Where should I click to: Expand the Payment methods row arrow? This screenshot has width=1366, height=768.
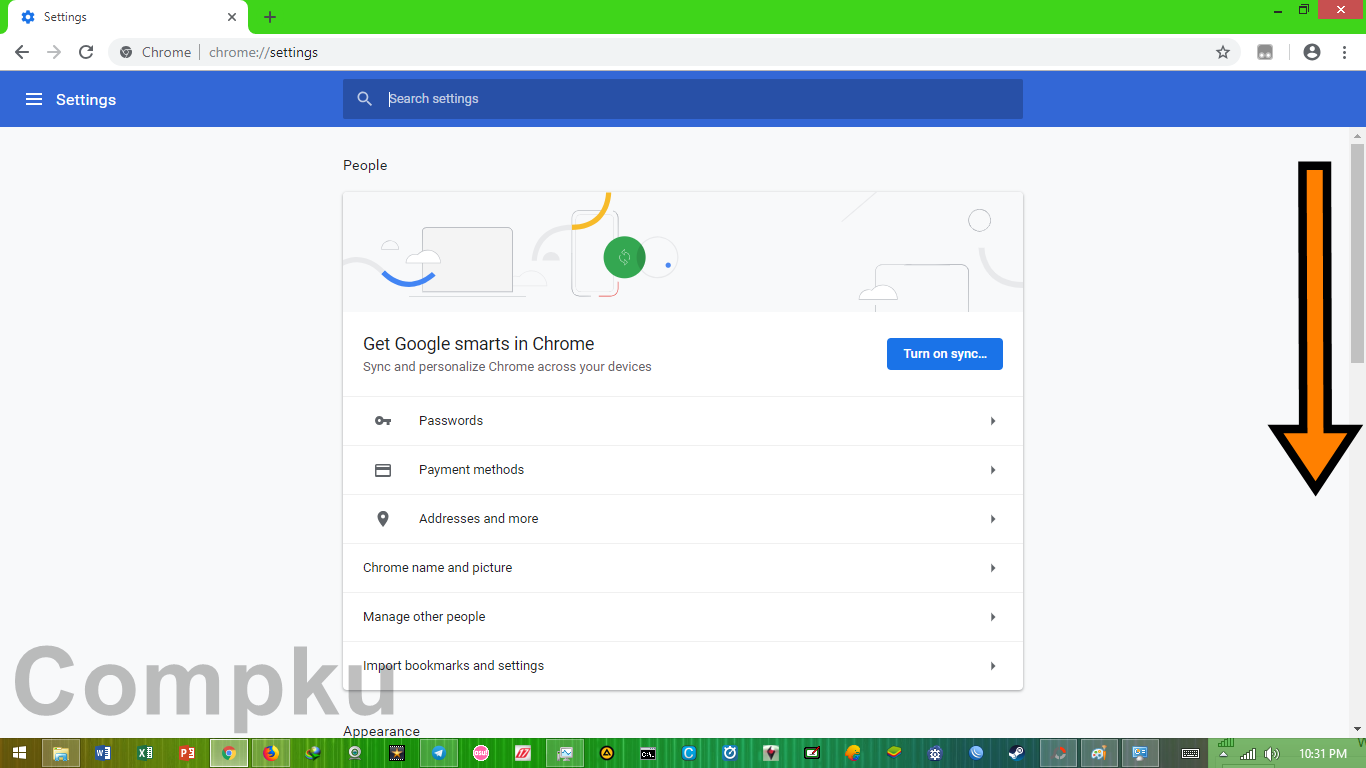[993, 470]
